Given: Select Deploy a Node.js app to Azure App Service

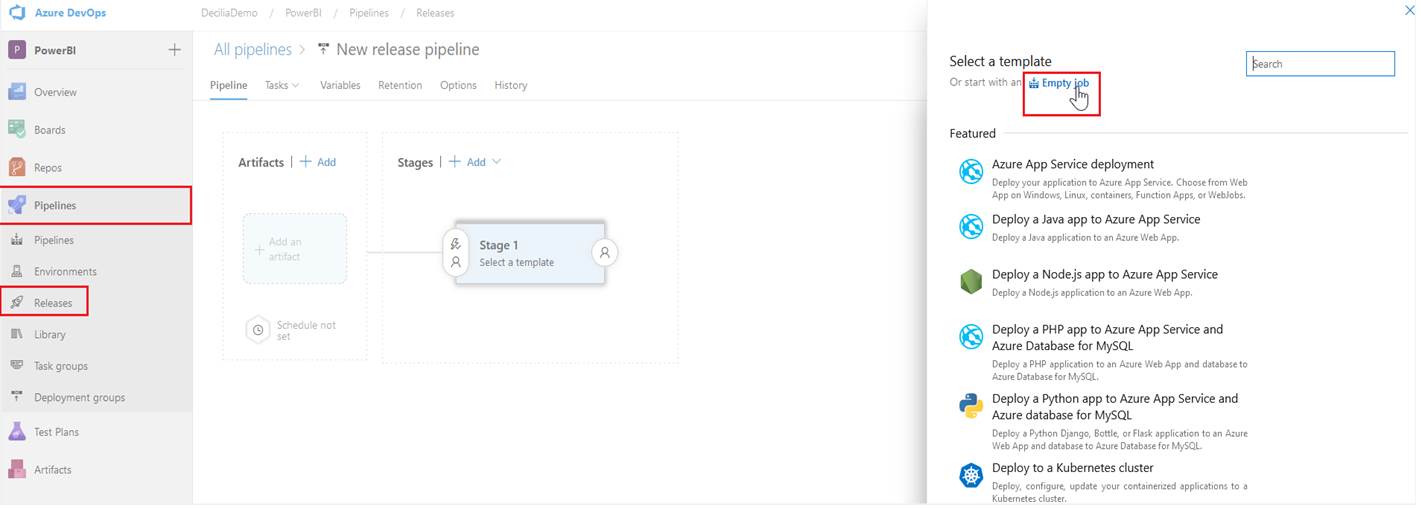Looking at the screenshot, I should point(1105,274).
